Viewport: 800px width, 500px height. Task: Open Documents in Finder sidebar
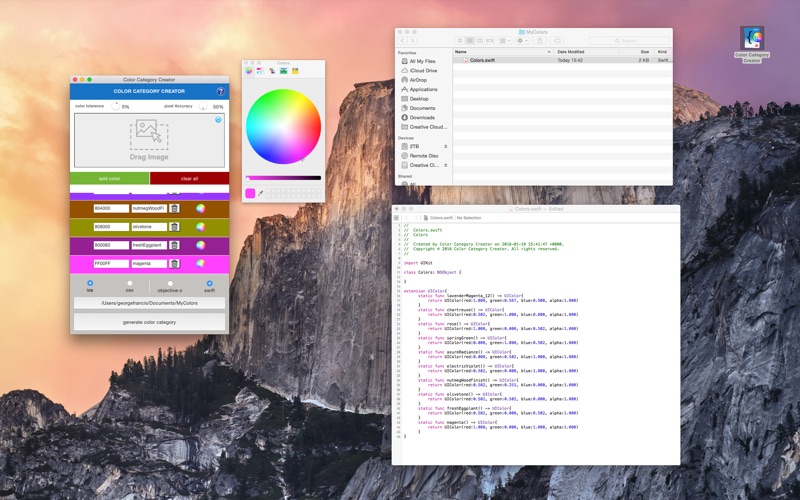(421, 108)
